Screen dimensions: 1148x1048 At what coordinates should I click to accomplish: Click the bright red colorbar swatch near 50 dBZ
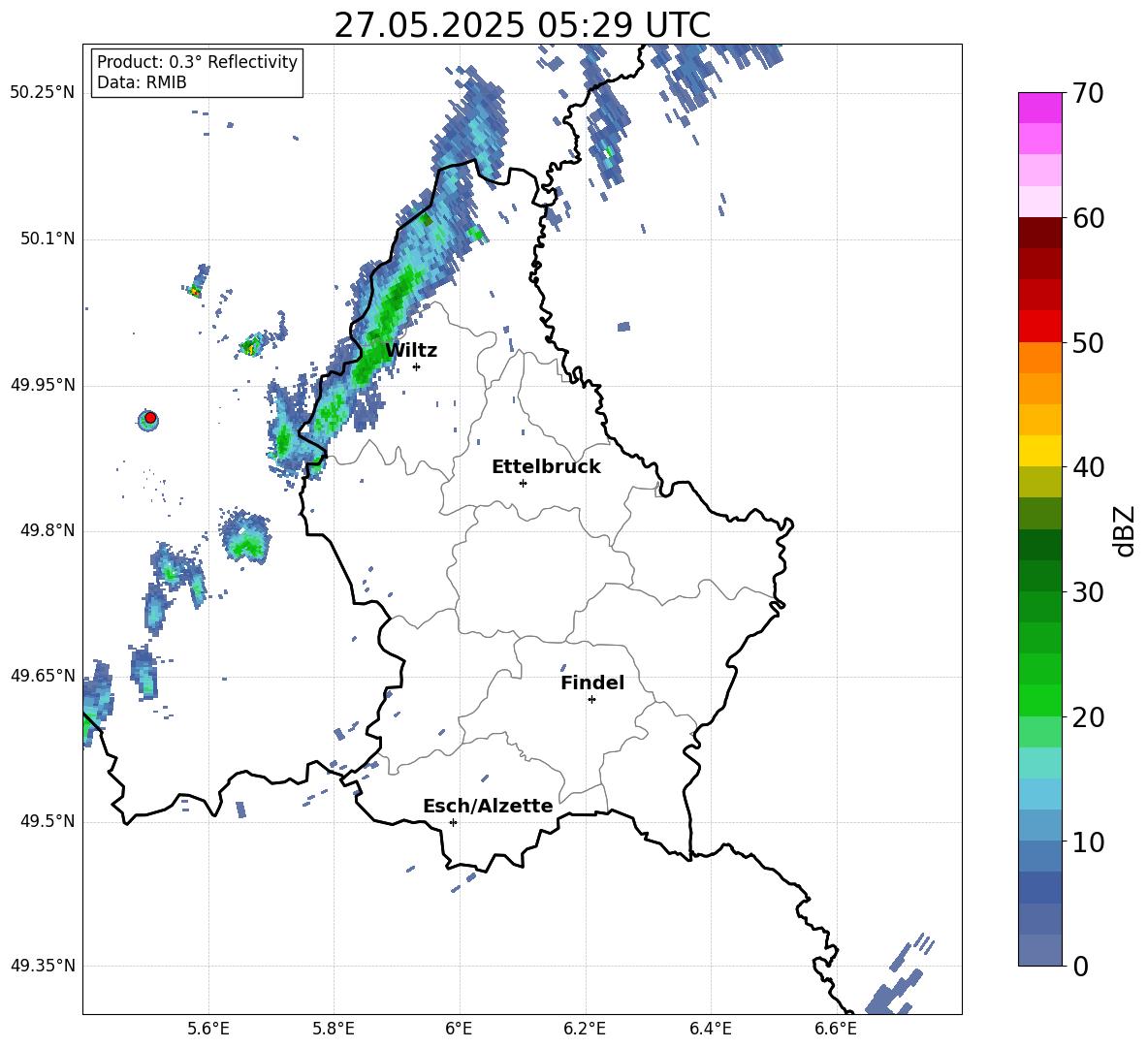pos(1039,327)
